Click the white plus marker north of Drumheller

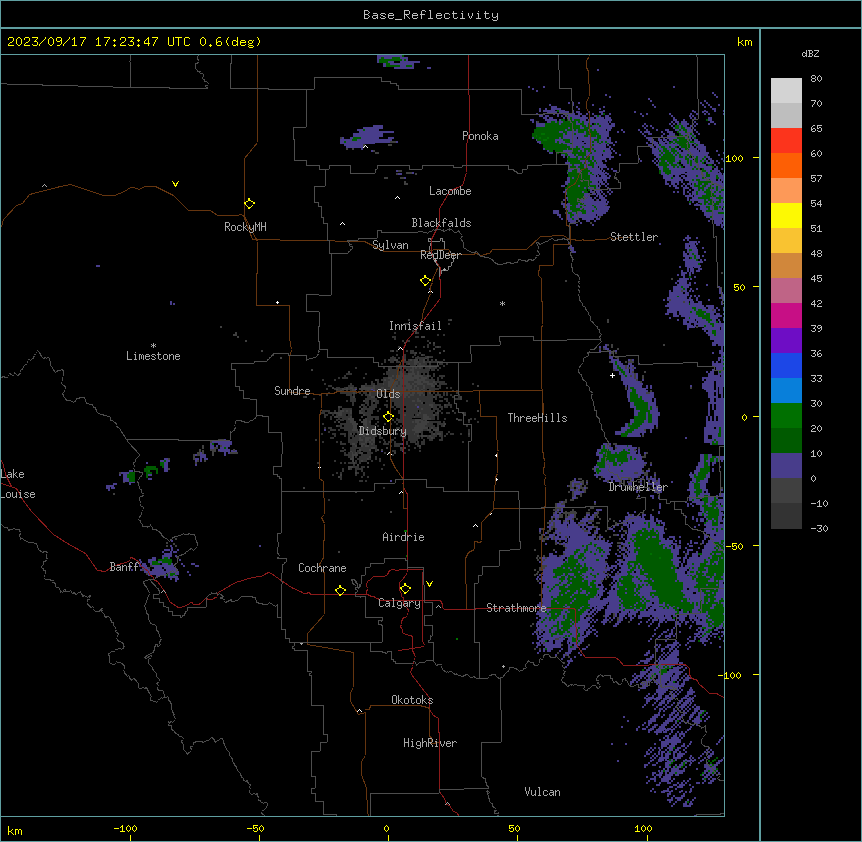[x=612, y=375]
